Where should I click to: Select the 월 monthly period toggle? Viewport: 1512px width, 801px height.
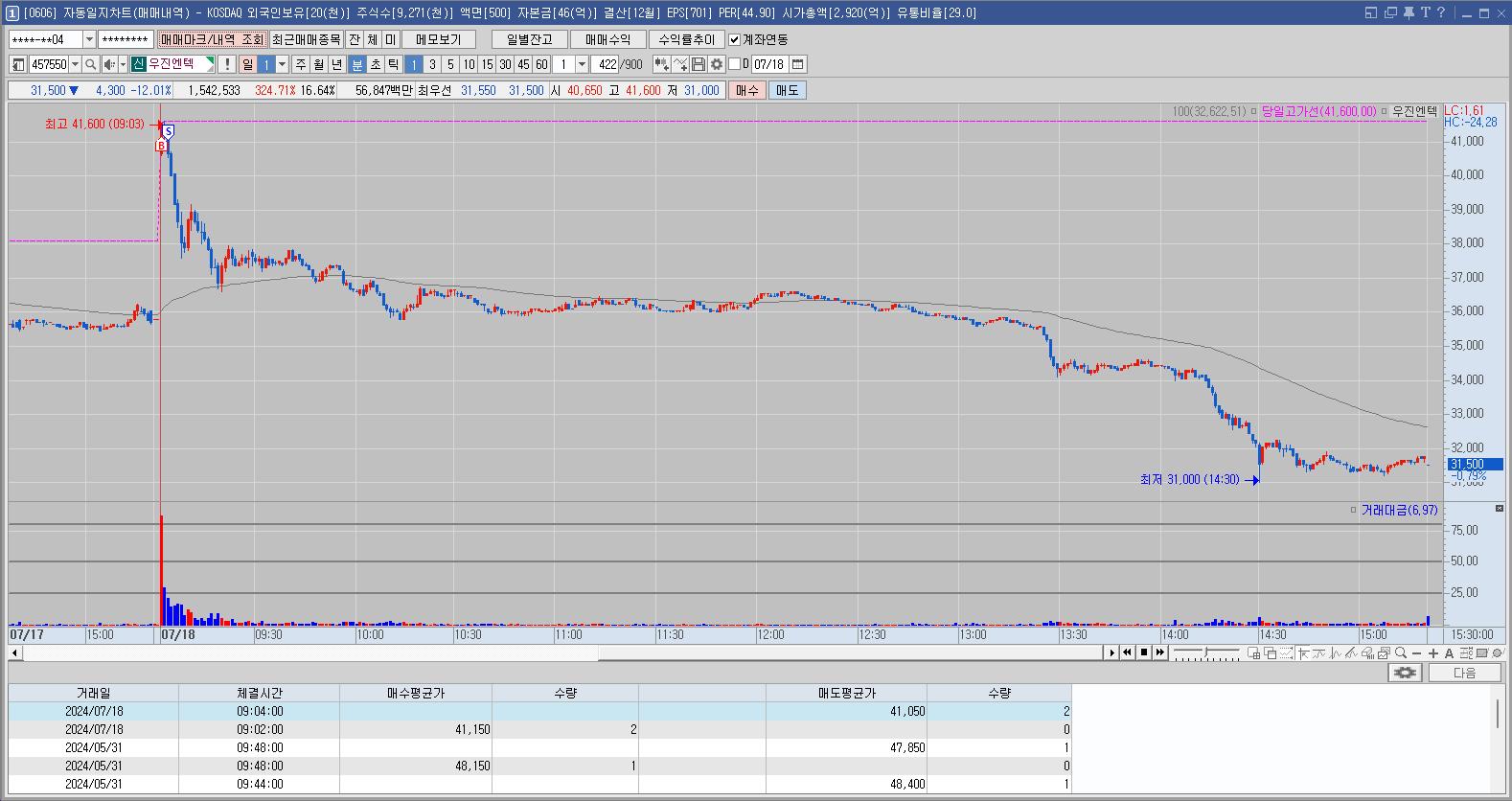click(319, 64)
